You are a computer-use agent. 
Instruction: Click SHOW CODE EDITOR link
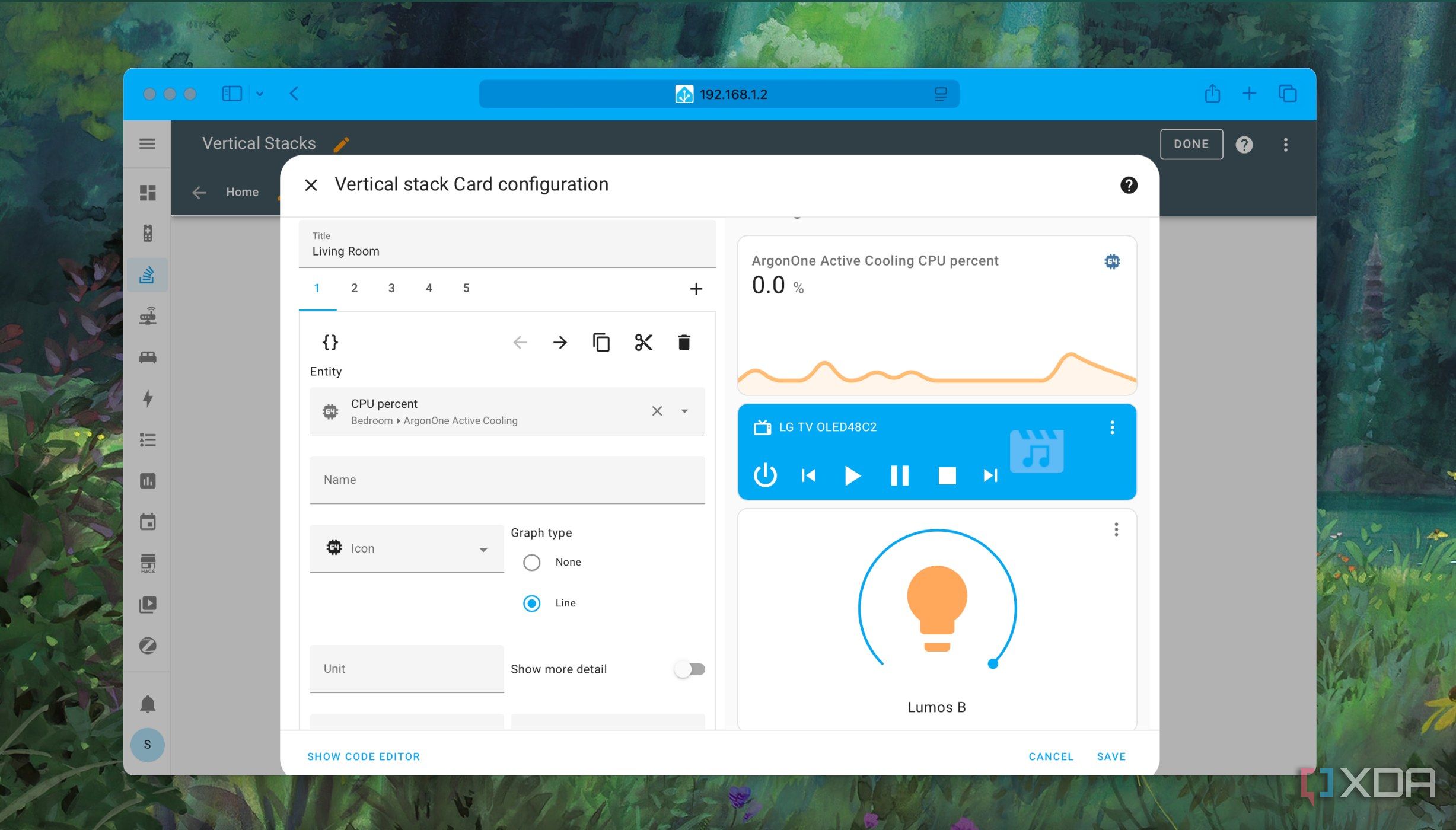click(x=364, y=756)
